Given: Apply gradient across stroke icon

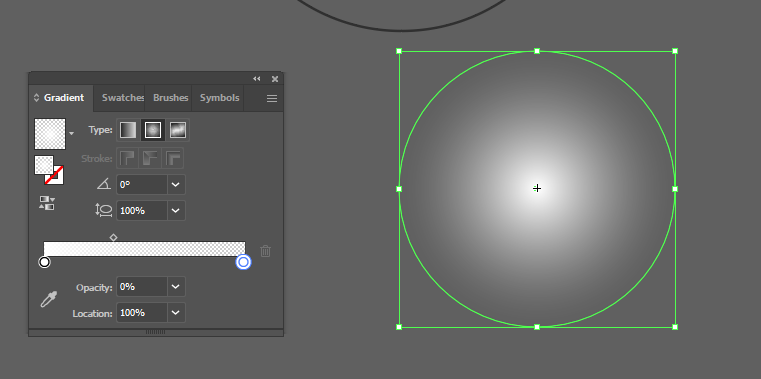Looking at the screenshot, I should (173, 158).
